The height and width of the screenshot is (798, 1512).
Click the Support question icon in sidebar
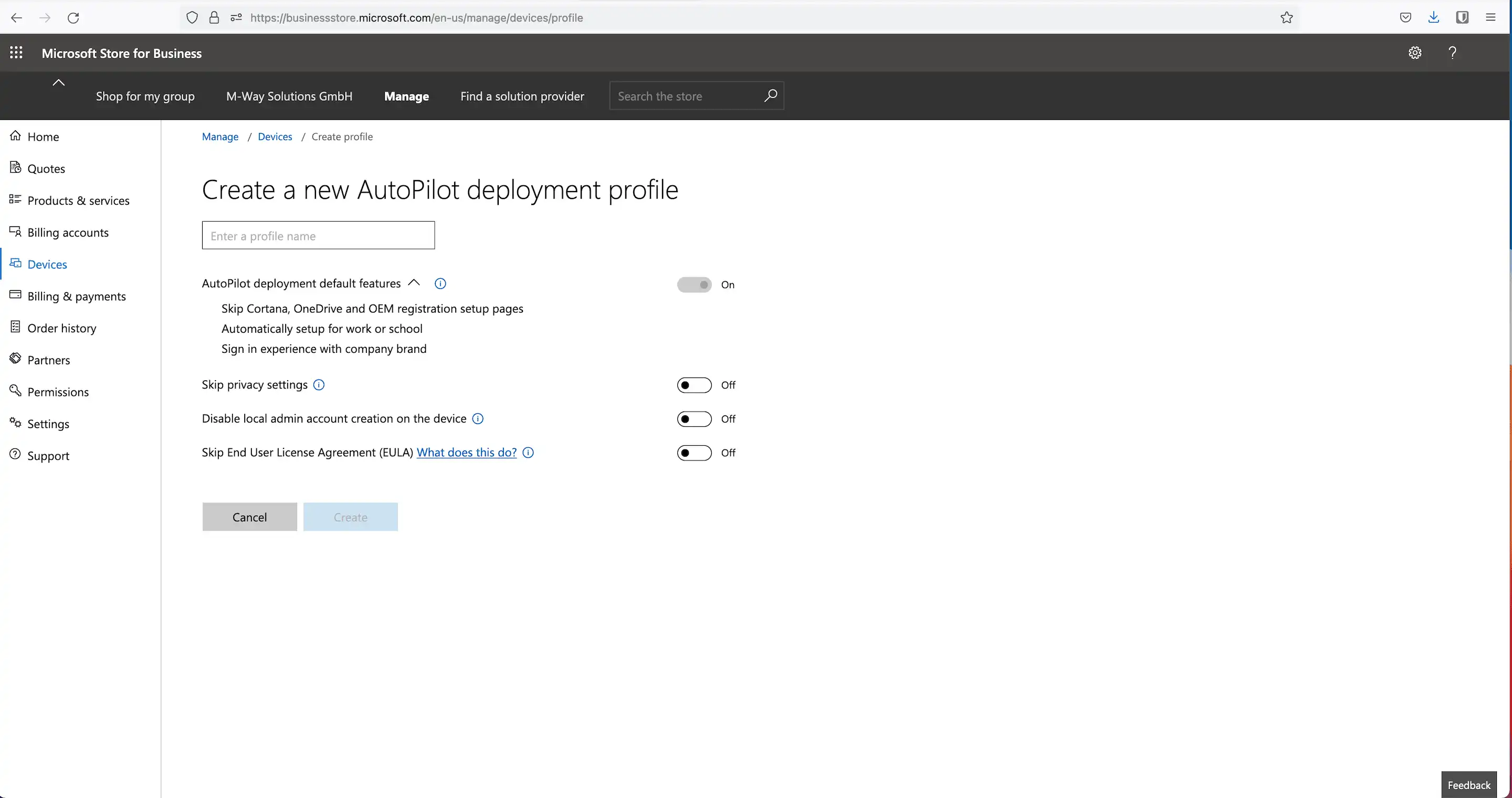(15, 455)
